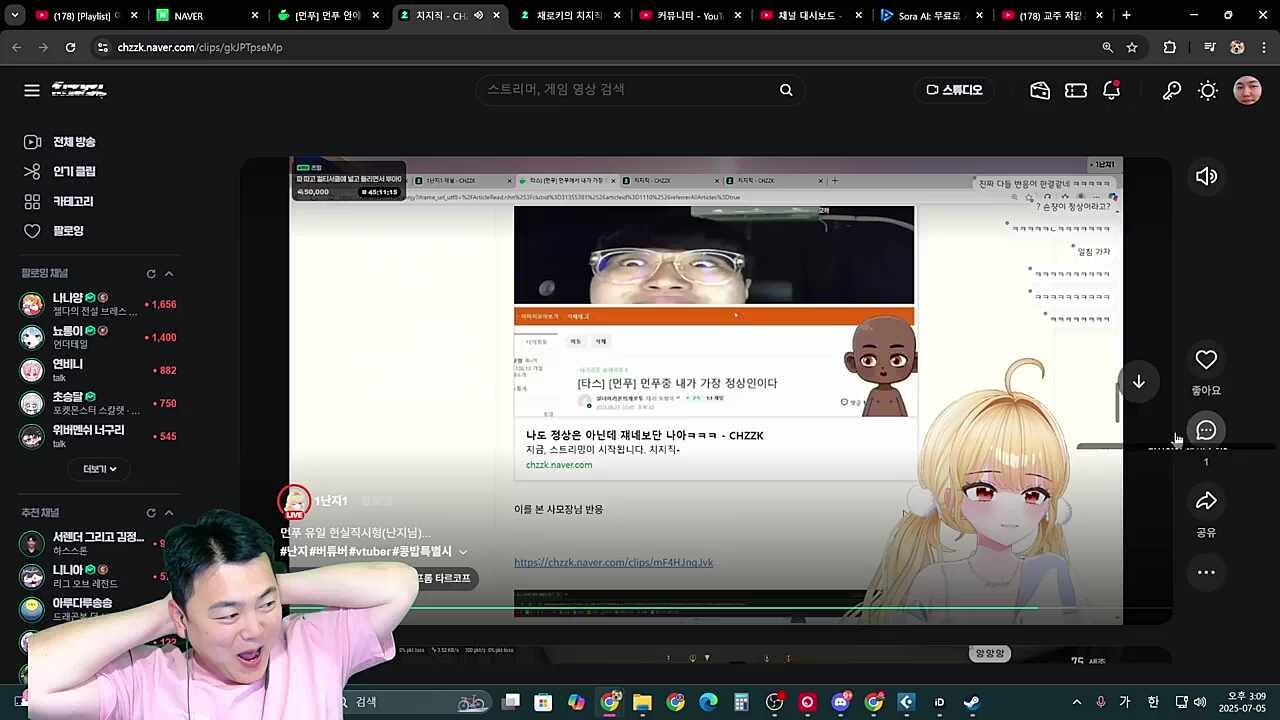Open a new browser tab

click(1126, 16)
